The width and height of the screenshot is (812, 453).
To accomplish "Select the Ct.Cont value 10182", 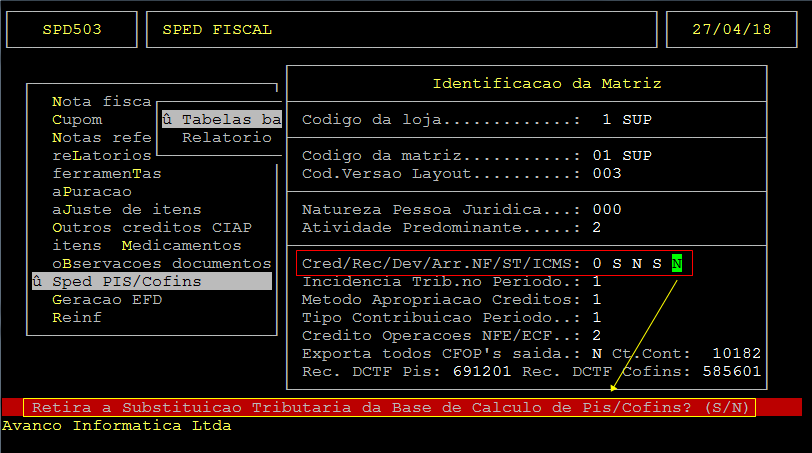I will tap(737, 354).
